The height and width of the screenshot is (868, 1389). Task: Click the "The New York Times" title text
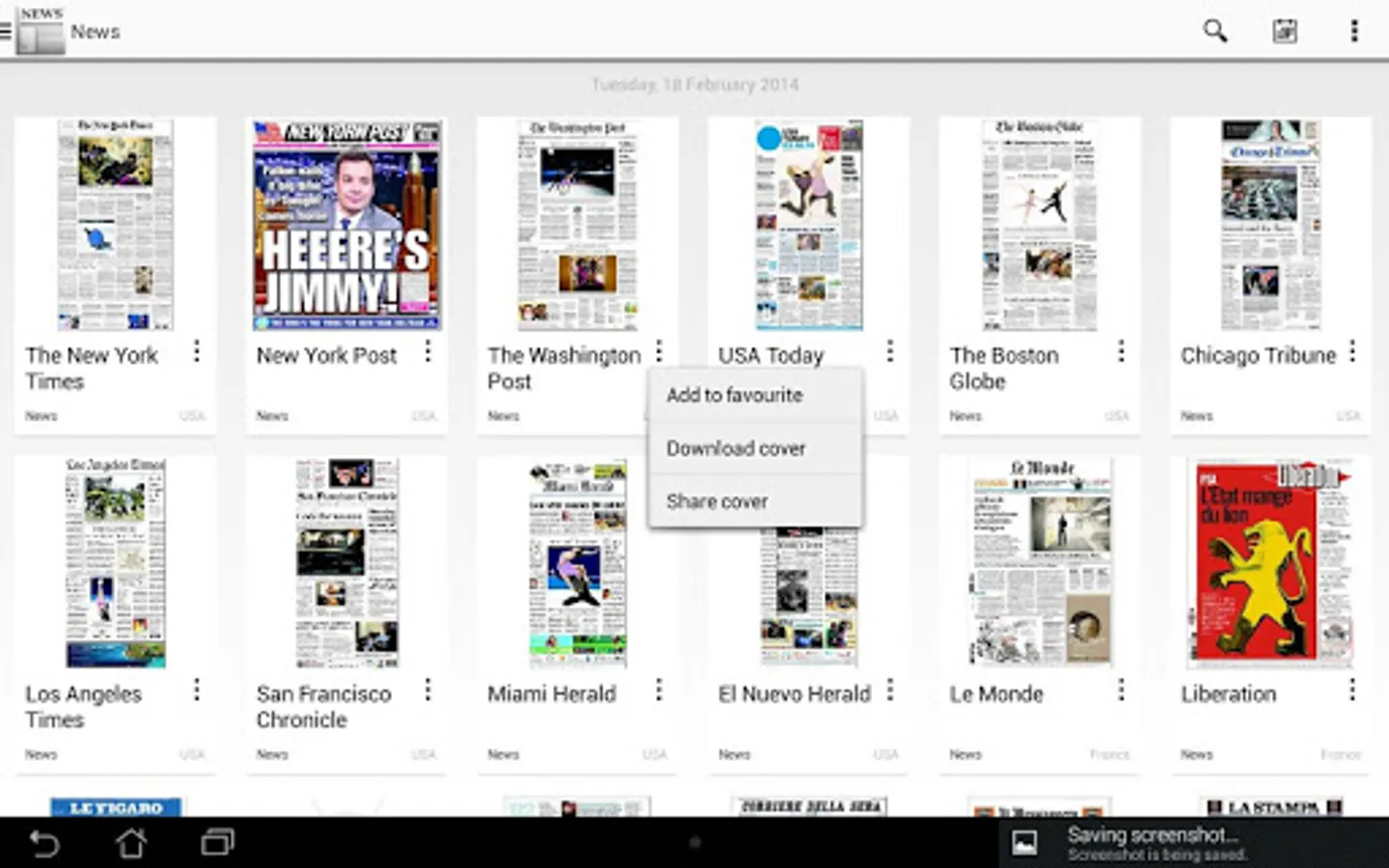tap(92, 368)
